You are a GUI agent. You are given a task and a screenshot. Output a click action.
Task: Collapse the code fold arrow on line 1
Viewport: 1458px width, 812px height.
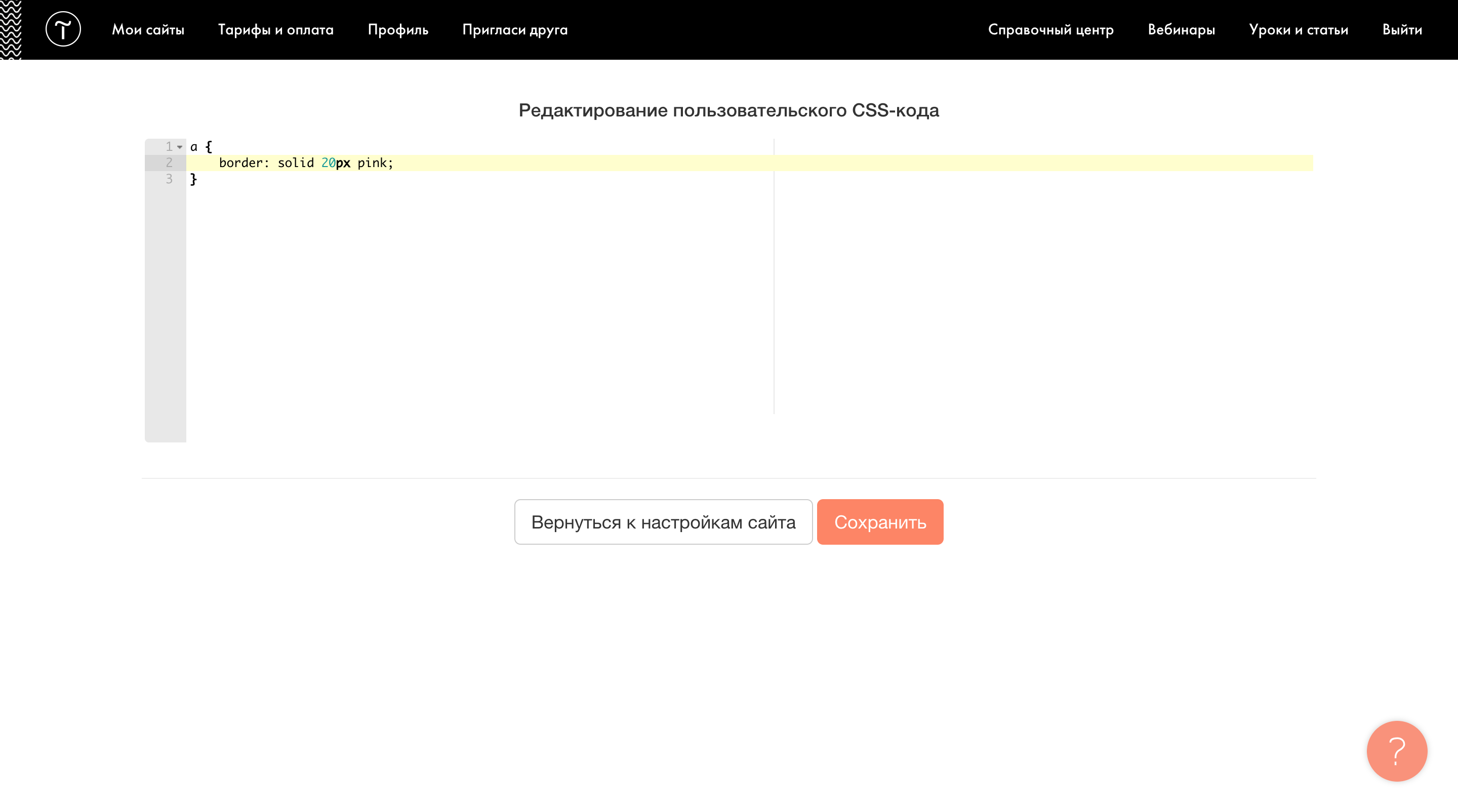pyautogui.click(x=180, y=147)
